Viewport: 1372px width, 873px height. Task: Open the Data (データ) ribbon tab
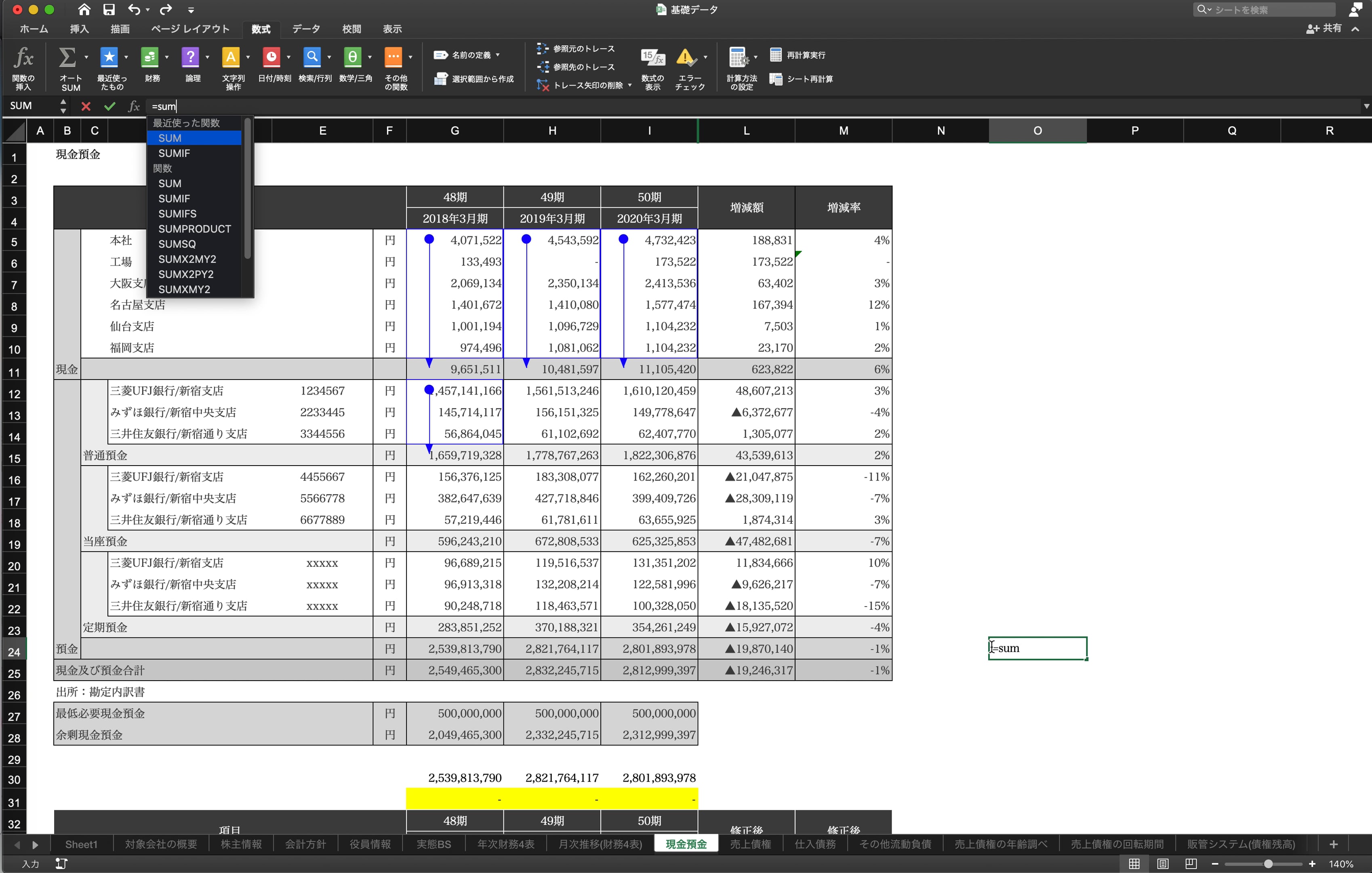tap(306, 29)
